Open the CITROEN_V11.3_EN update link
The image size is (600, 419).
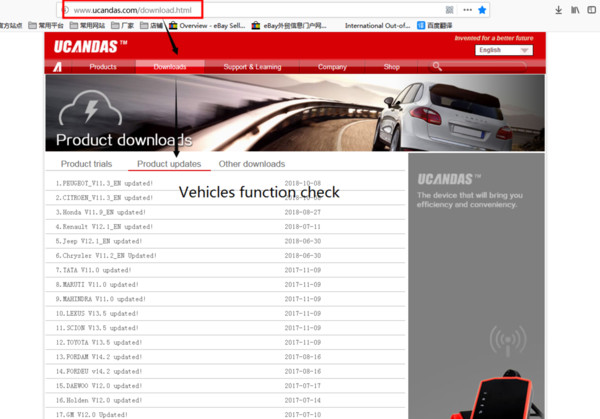point(104,198)
